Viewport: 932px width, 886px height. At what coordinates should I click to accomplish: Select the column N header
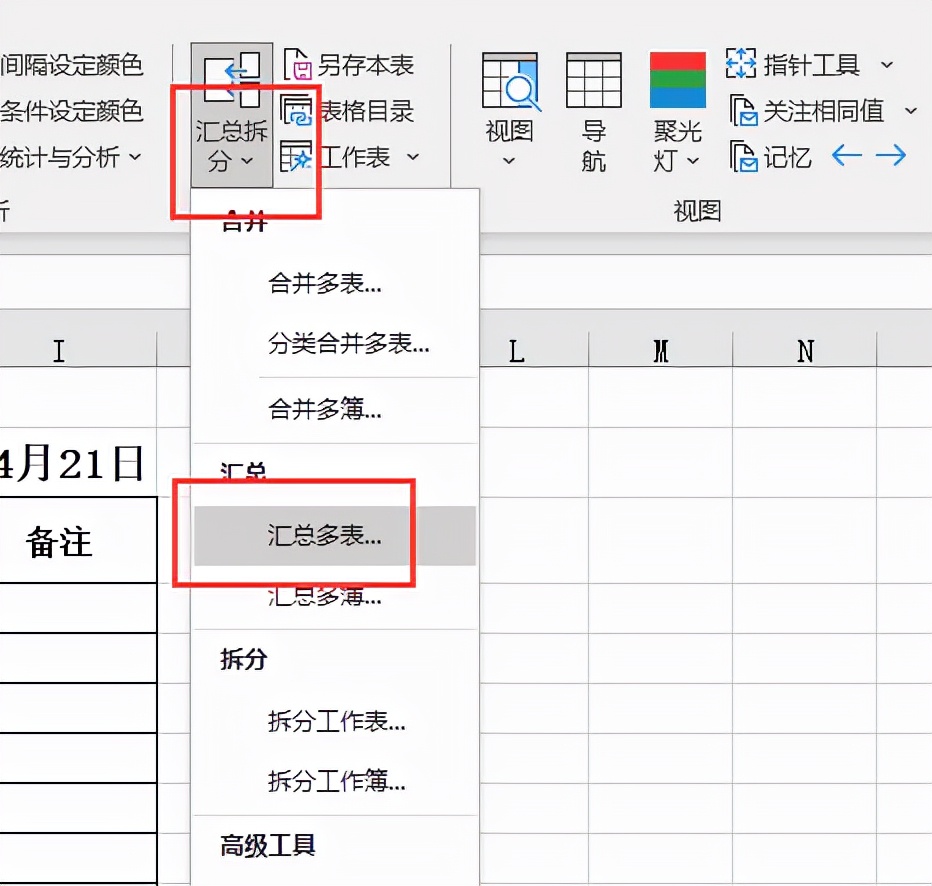pyautogui.click(x=805, y=351)
